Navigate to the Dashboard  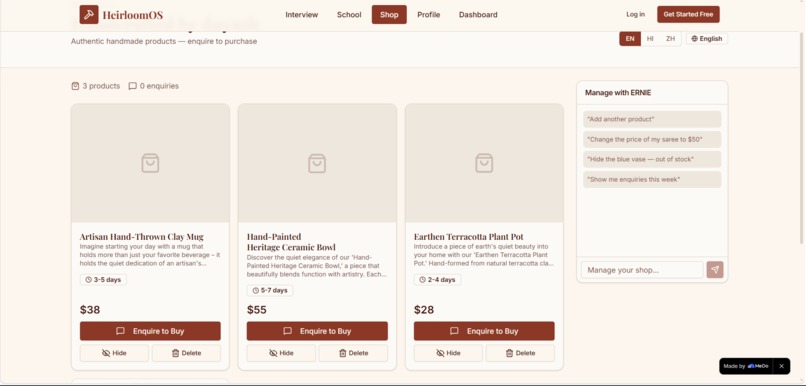(478, 14)
